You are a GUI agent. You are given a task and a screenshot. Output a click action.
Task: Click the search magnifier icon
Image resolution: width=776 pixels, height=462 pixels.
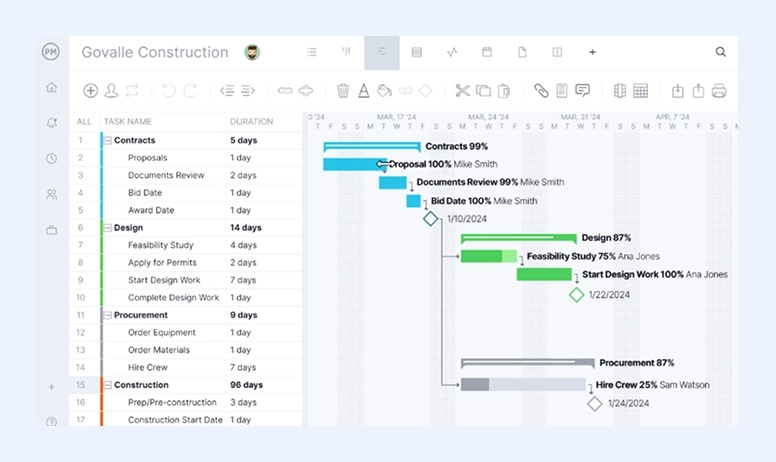[721, 52]
